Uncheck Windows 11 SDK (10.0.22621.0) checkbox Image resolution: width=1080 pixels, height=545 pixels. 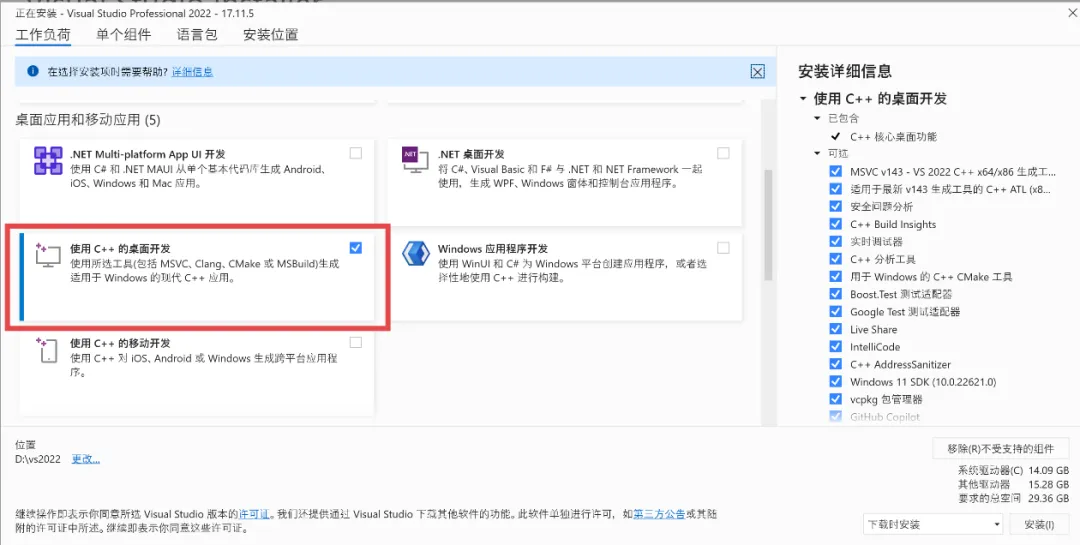pos(835,381)
